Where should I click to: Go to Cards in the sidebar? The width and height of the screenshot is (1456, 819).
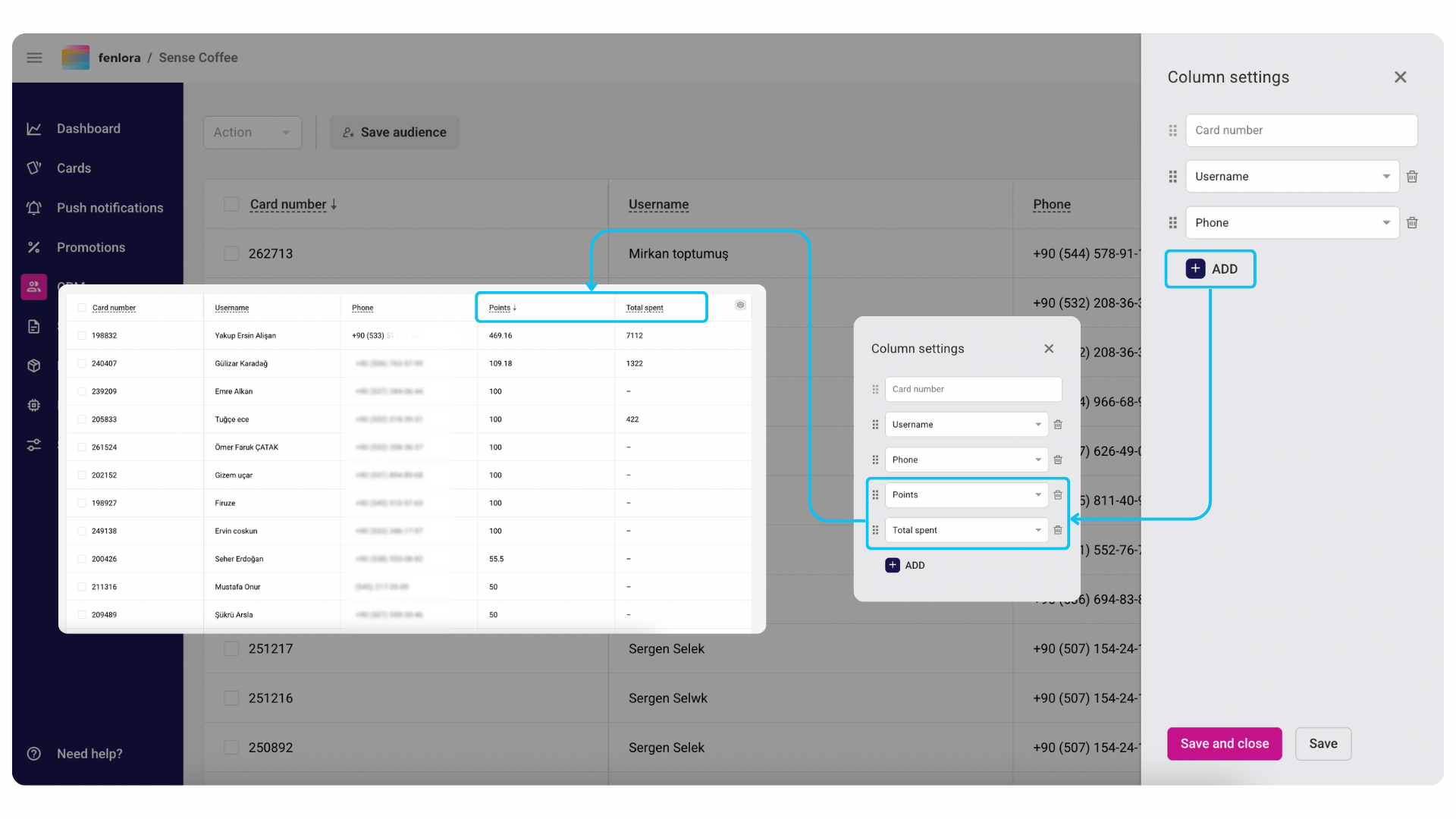(74, 168)
